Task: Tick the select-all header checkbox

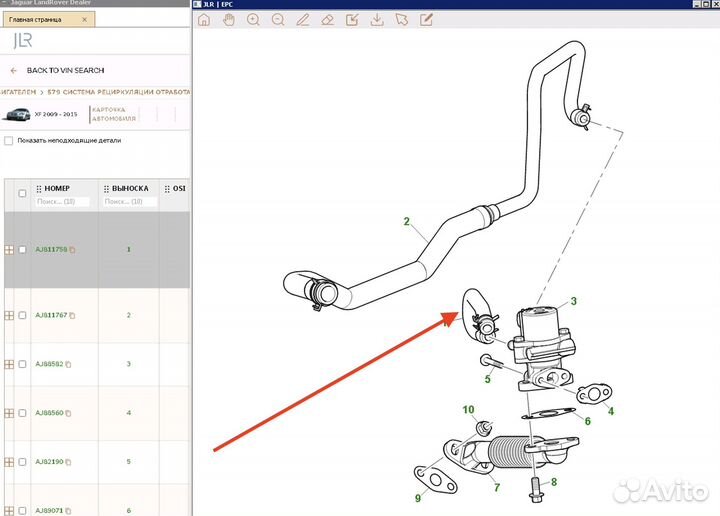Action: coord(22,193)
